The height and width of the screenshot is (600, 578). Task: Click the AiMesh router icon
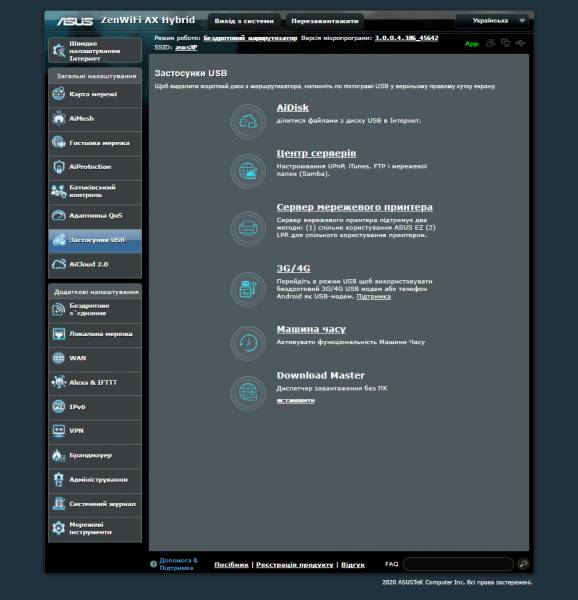[x=59, y=118]
